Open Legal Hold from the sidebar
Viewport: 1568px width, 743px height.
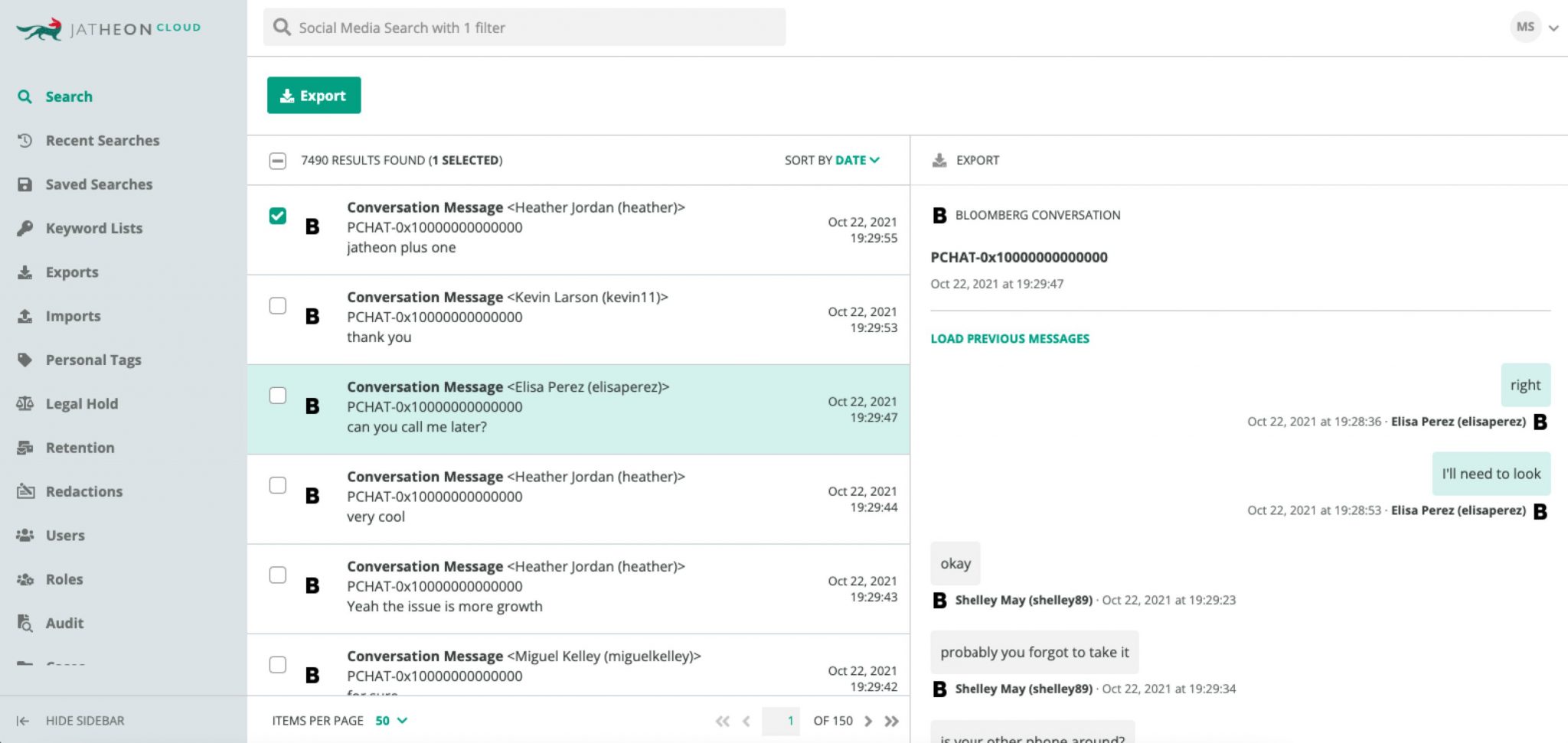click(82, 403)
